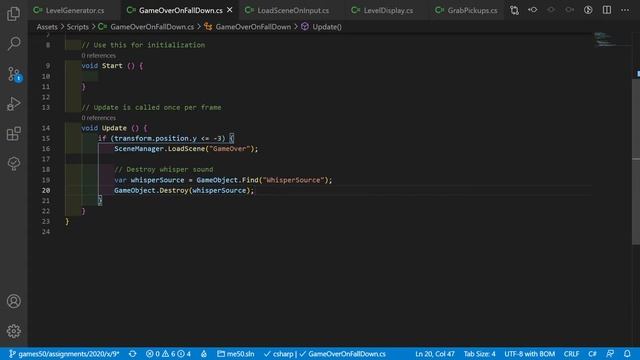Change indentation via Tab Size: 4
640x360 pixels.
480,354
